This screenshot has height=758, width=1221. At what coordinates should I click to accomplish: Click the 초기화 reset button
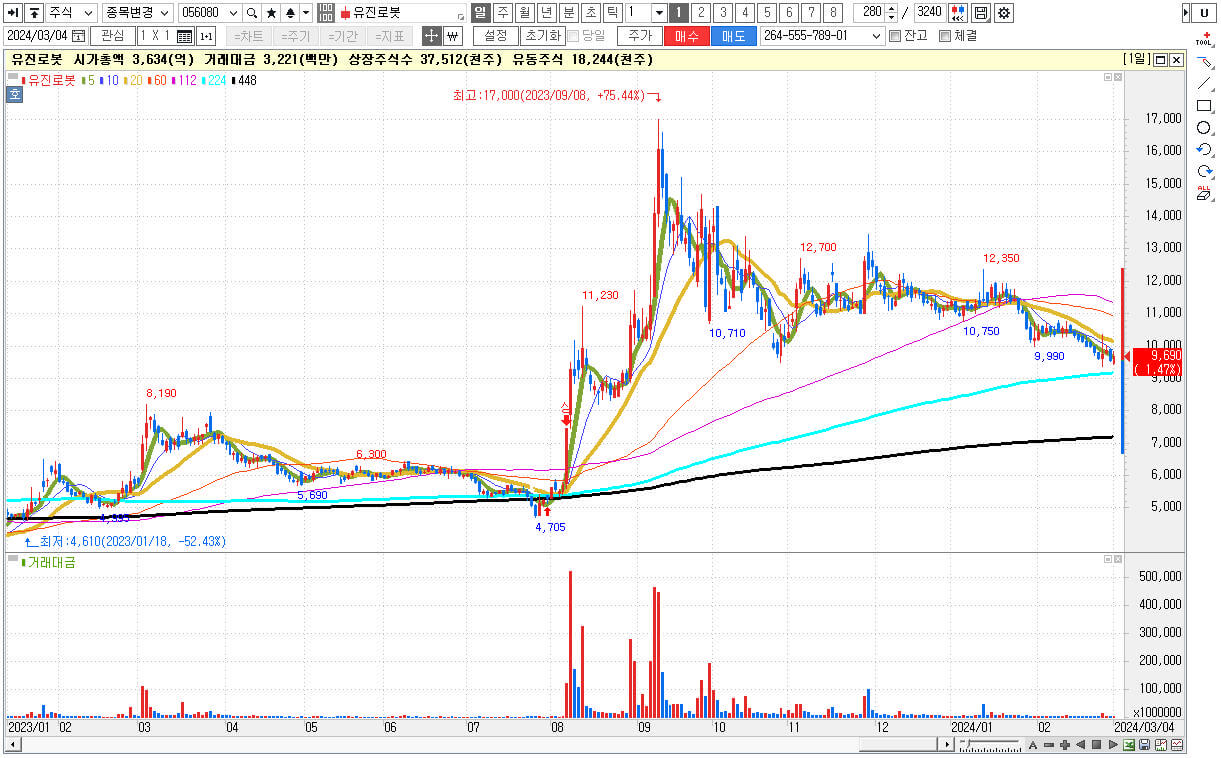[542, 36]
